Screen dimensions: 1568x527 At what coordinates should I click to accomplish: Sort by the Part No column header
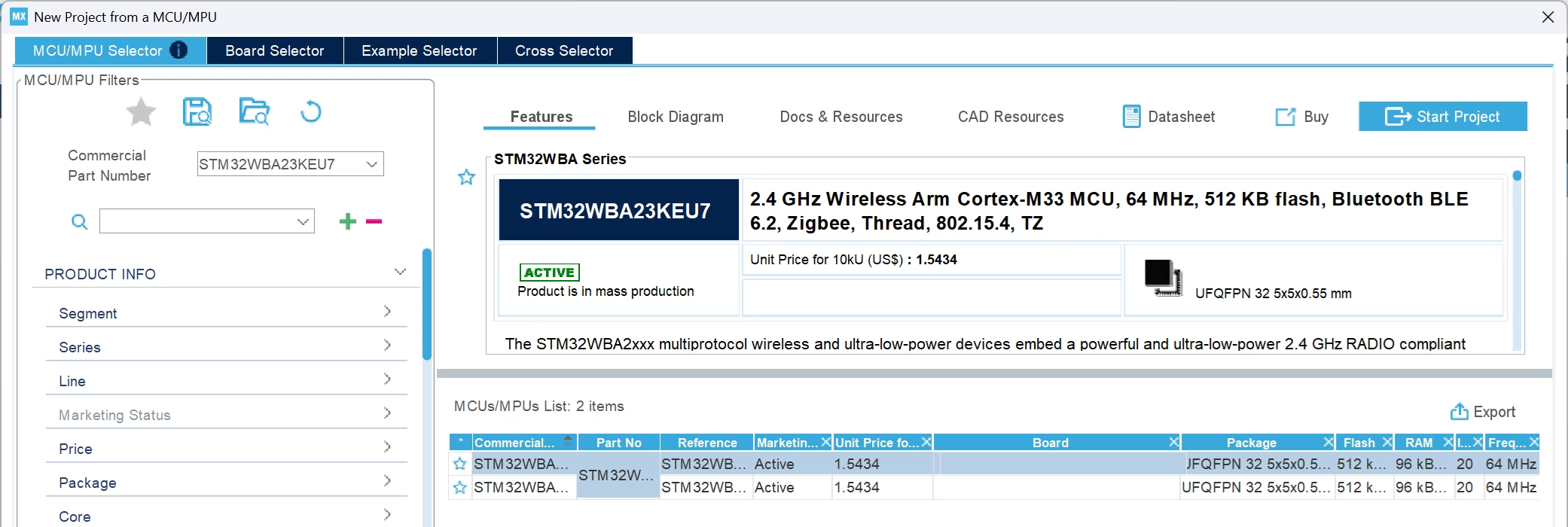point(618,442)
